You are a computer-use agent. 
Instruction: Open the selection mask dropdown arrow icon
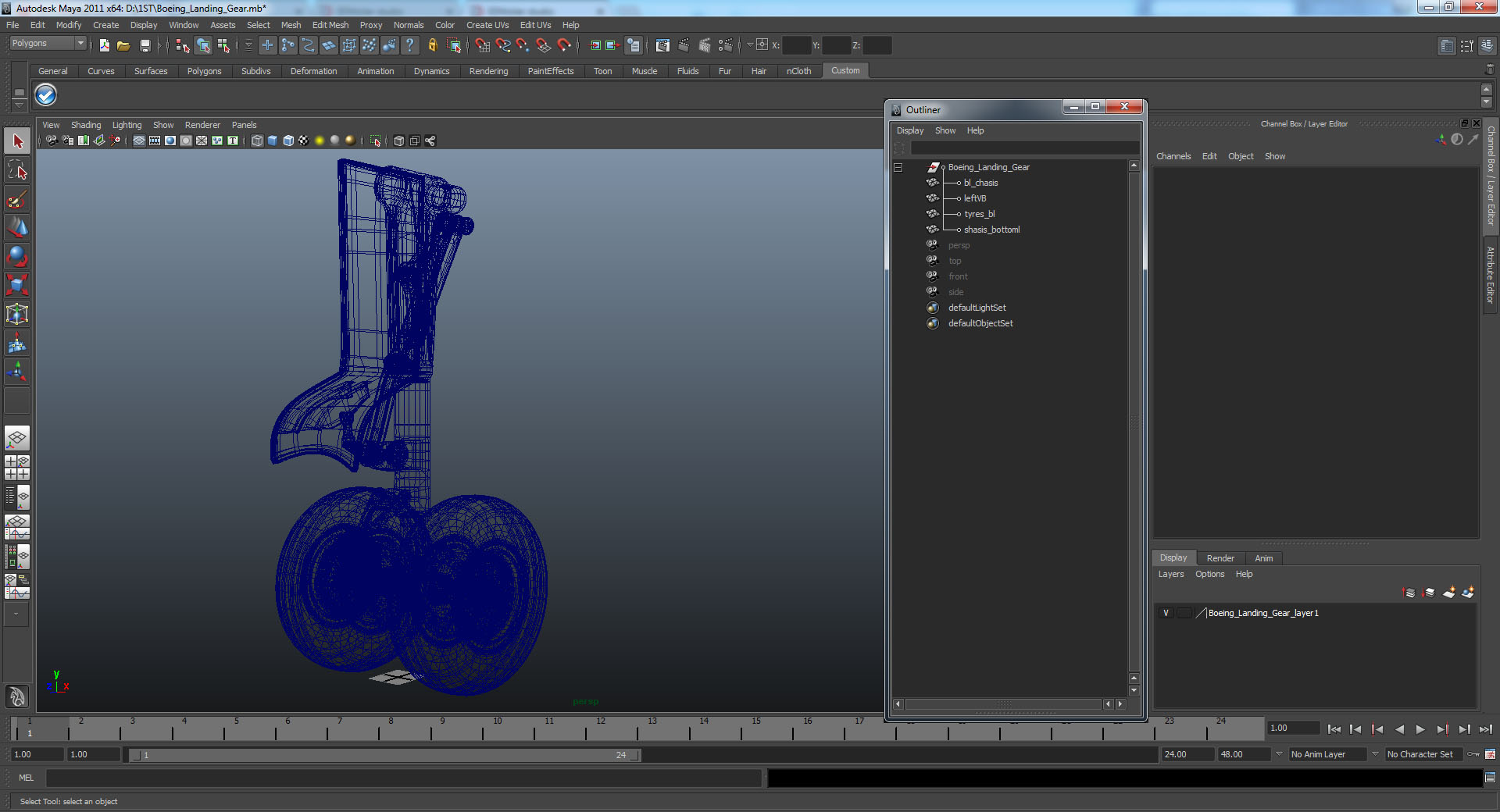pos(248,45)
